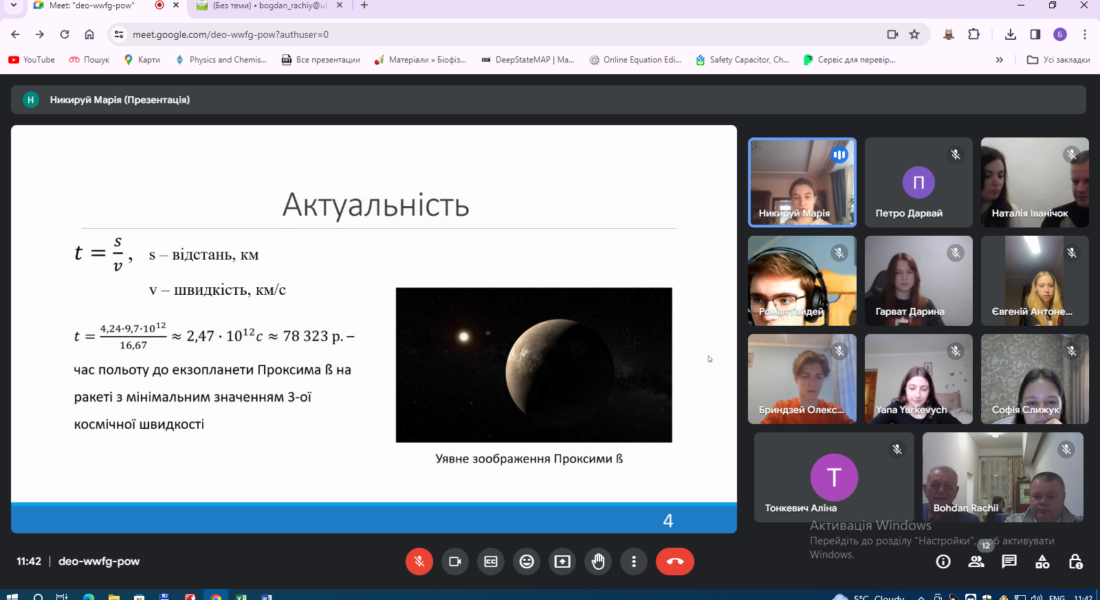Open host controls lock icon
The height and width of the screenshot is (600, 1100).
pyautogui.click(x=1075, y=562)
